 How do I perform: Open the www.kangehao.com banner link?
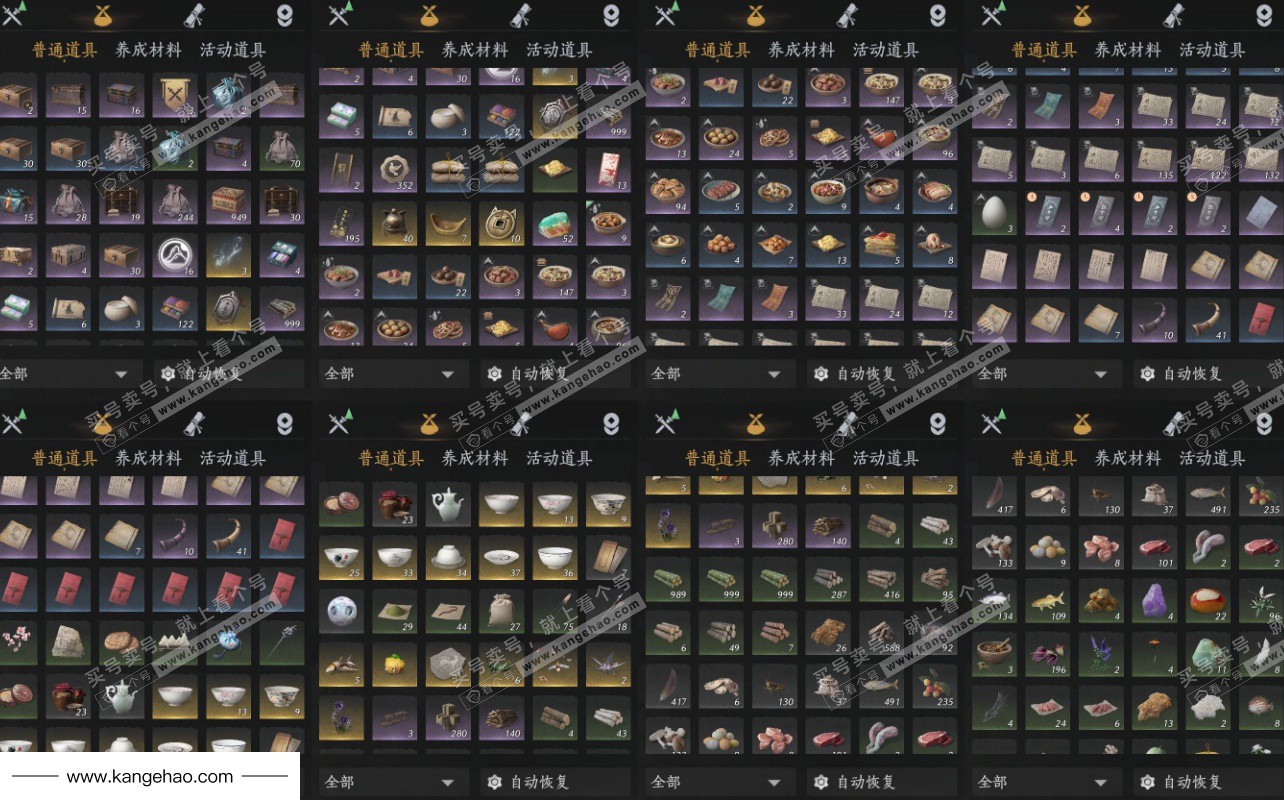click(150, 776)
